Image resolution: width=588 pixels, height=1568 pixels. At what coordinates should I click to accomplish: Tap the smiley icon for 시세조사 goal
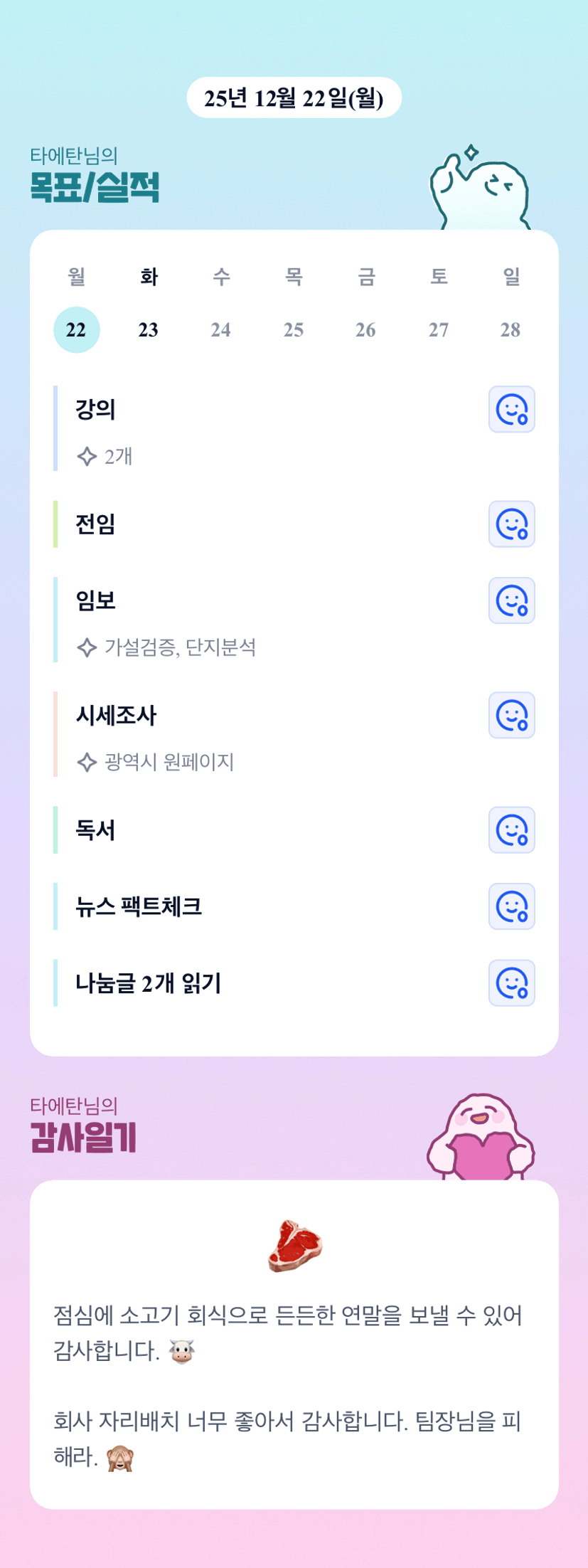[511, 715]
